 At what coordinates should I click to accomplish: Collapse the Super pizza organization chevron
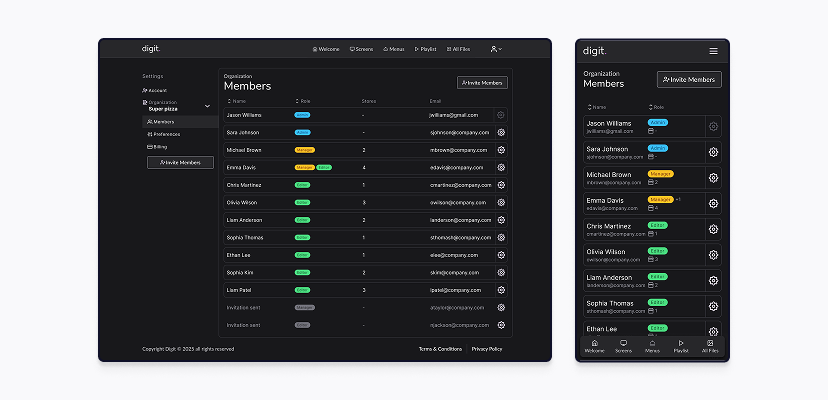(x=207, y=106)
